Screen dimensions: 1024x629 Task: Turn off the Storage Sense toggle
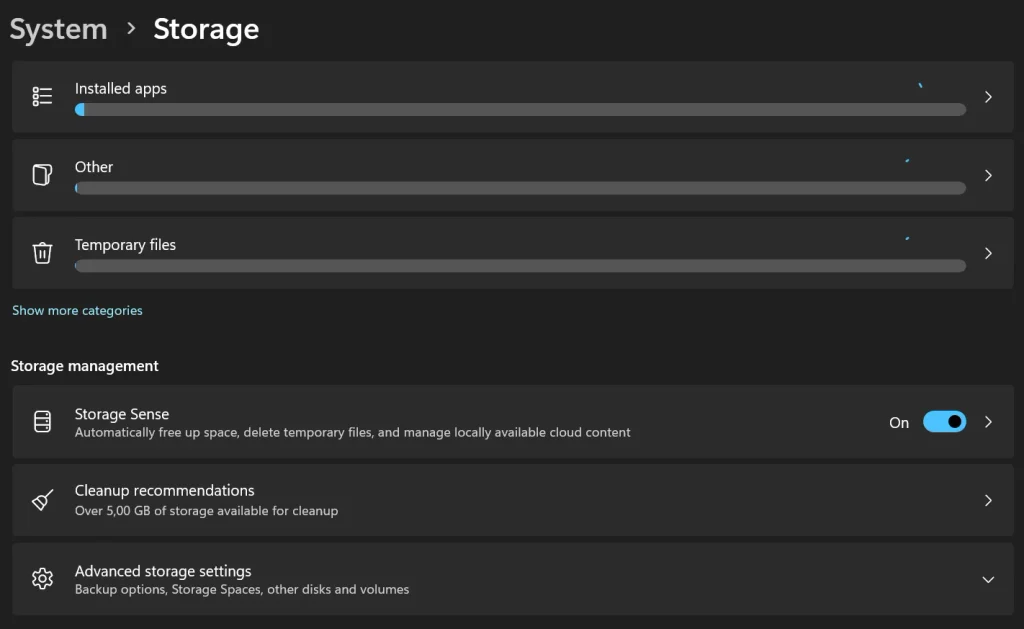(x=944, y=422)
